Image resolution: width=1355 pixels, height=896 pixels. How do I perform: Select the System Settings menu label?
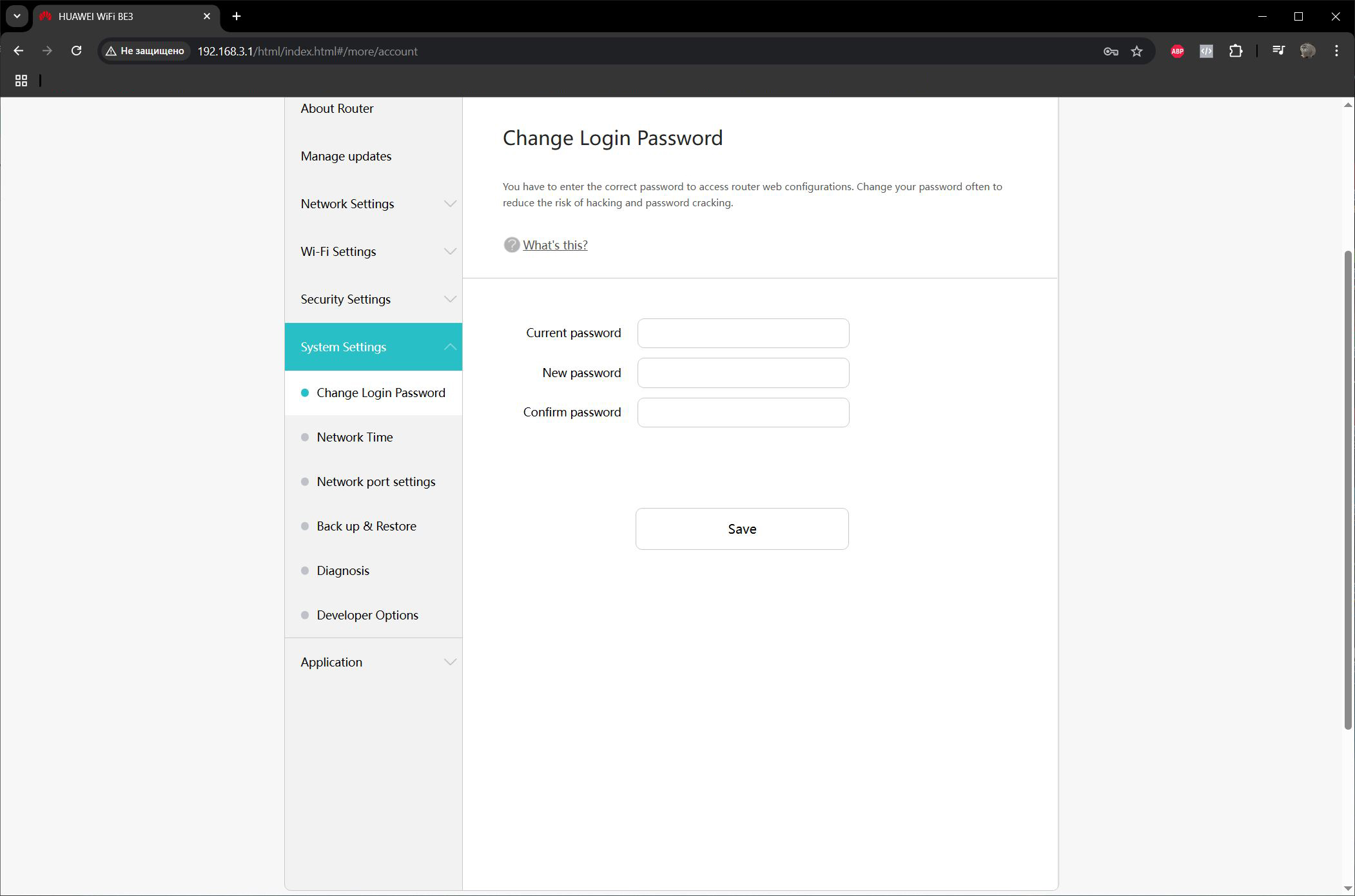[343, 347]
